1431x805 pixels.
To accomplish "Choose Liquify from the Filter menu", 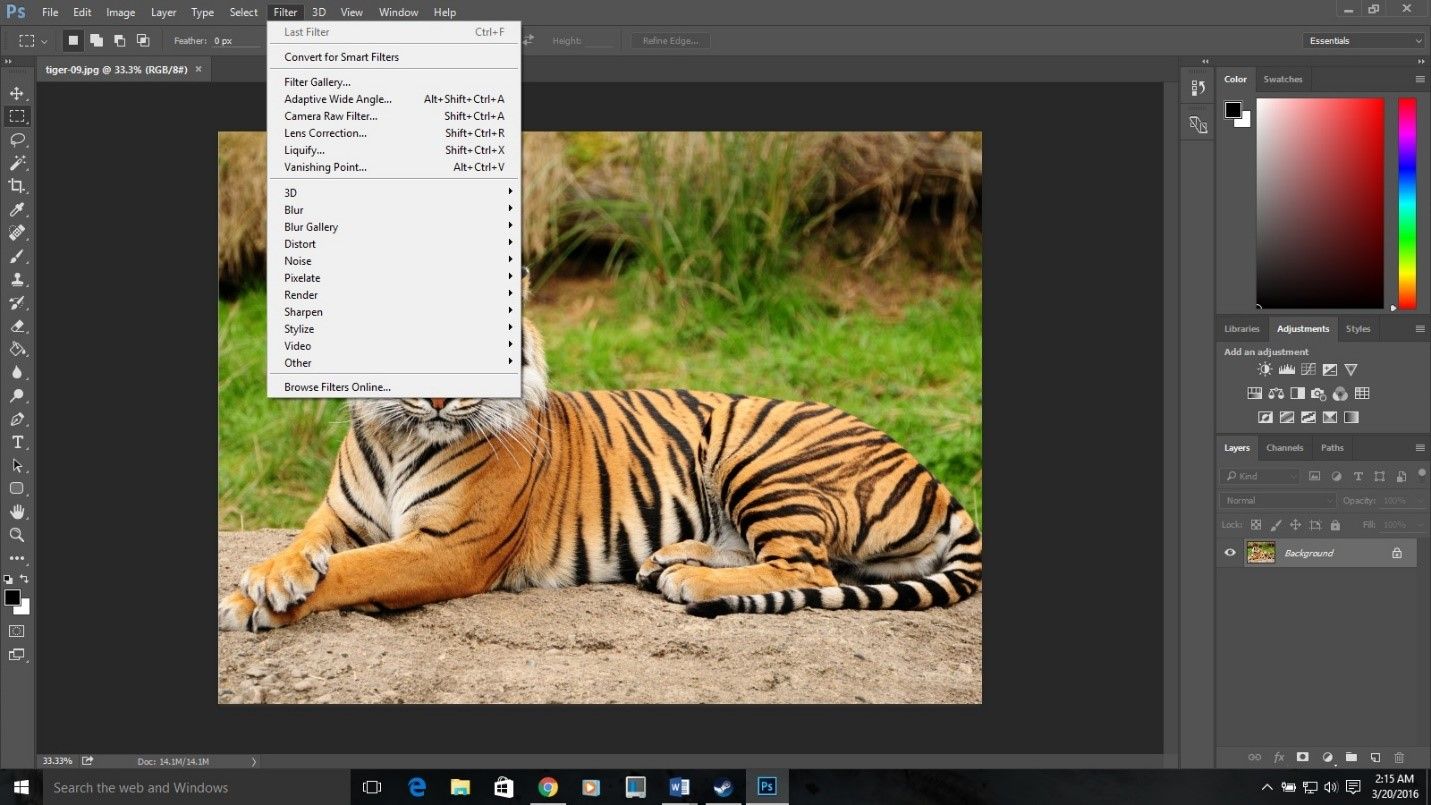I will tap(303, 150).
